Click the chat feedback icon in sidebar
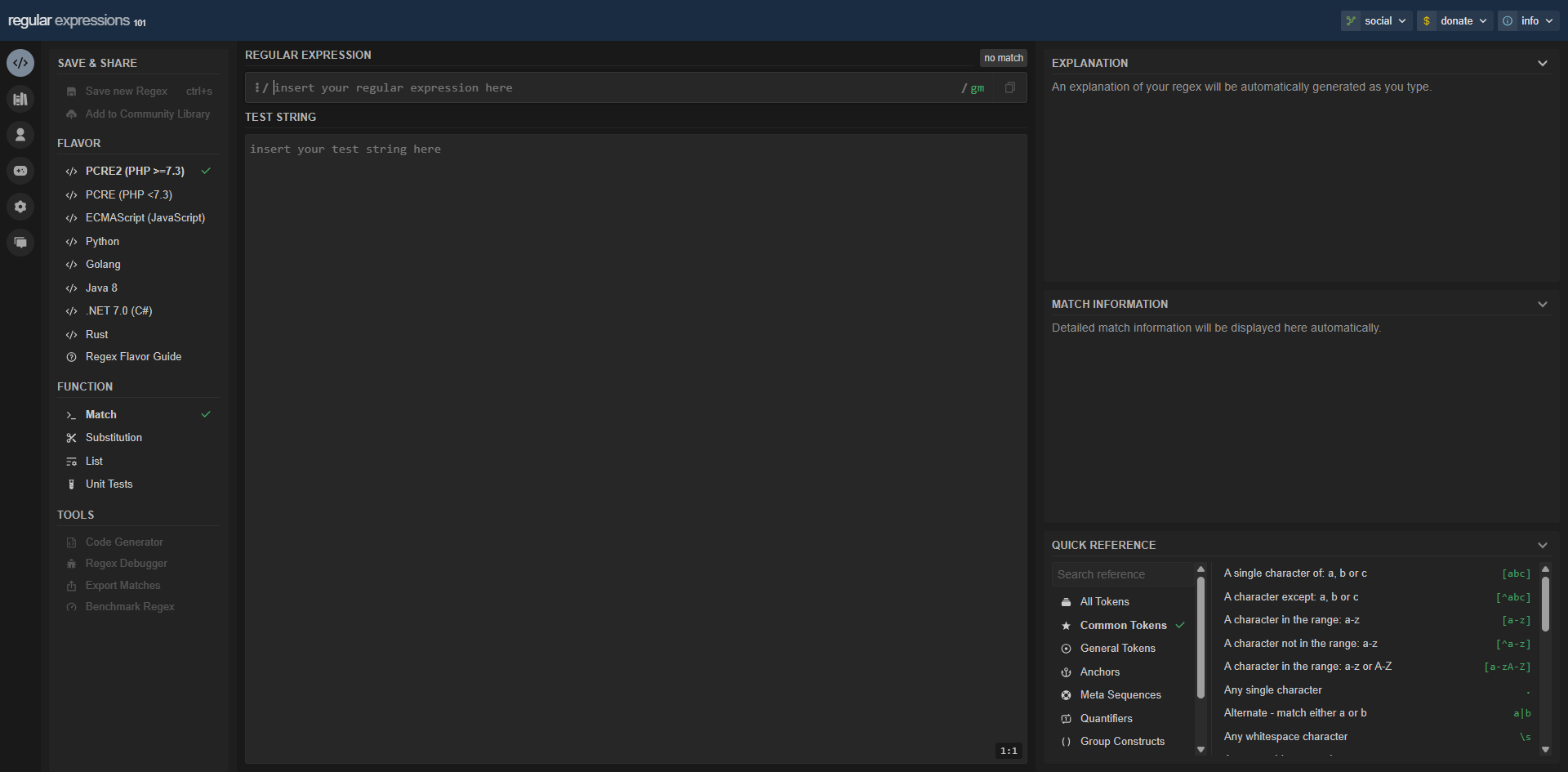 point(20,243)
